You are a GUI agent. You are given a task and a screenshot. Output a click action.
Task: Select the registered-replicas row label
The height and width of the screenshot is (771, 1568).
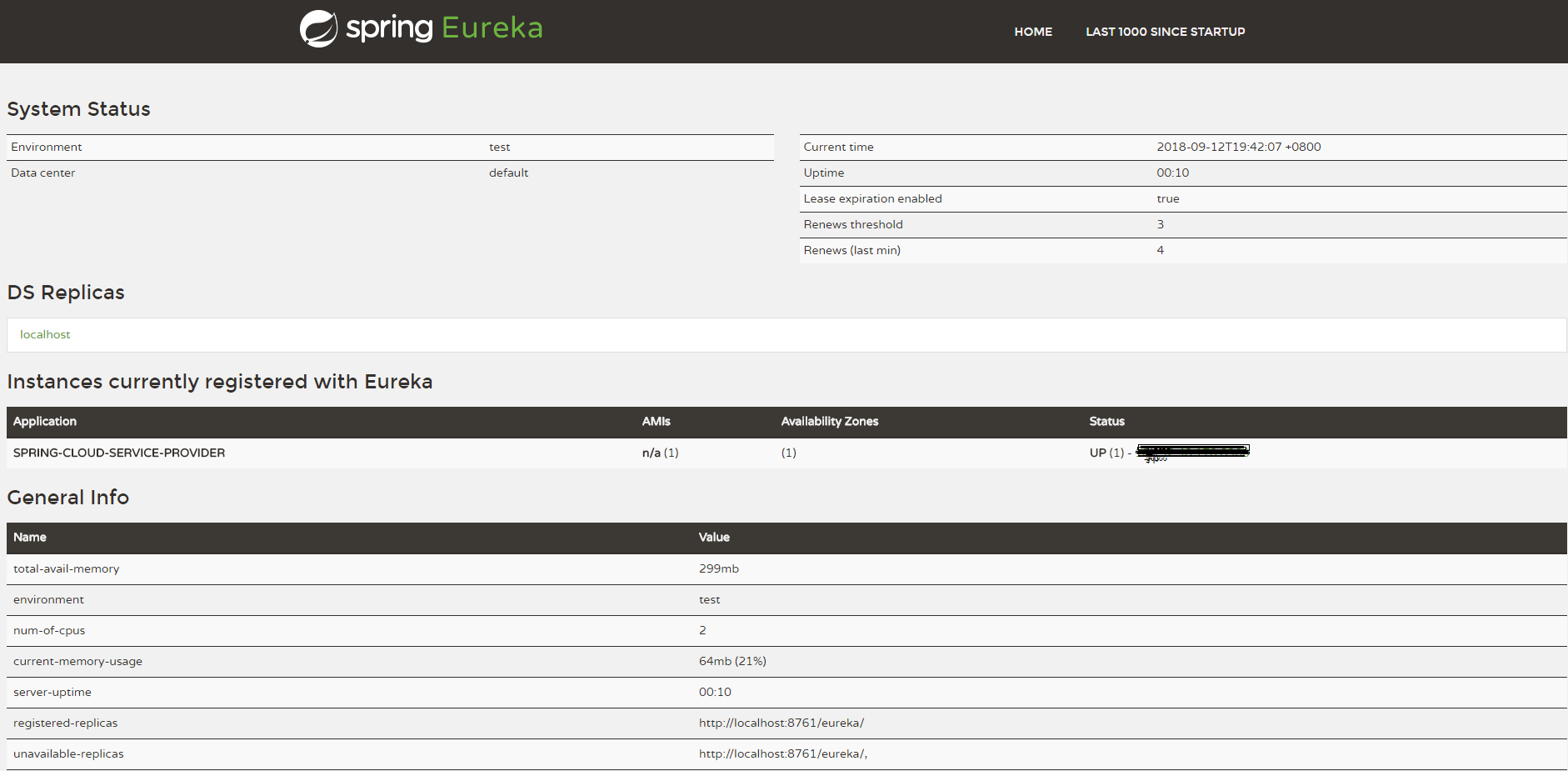(x=65, y=723)
